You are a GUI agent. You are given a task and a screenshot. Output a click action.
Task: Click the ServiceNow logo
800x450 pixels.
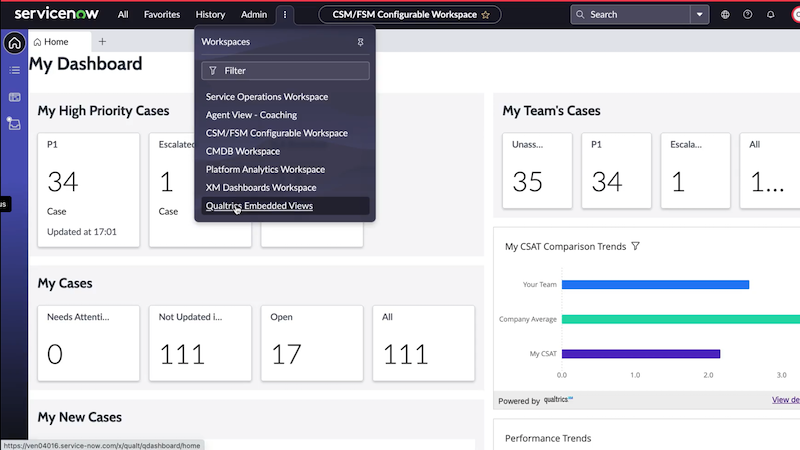pos(56,14)
